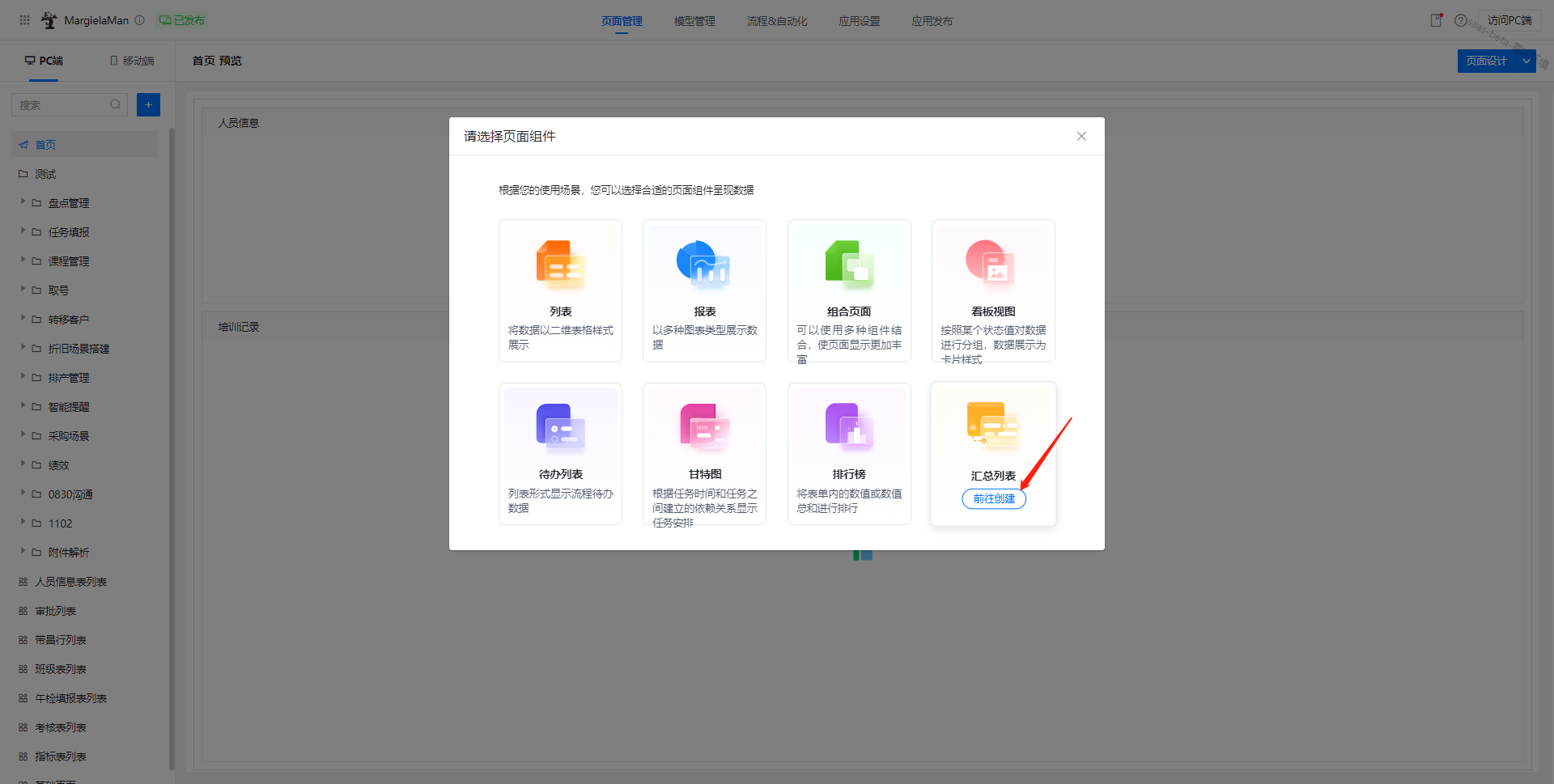
Task: Open the 页面设计 dropdown arrow
Action: tap(1526, 61)
